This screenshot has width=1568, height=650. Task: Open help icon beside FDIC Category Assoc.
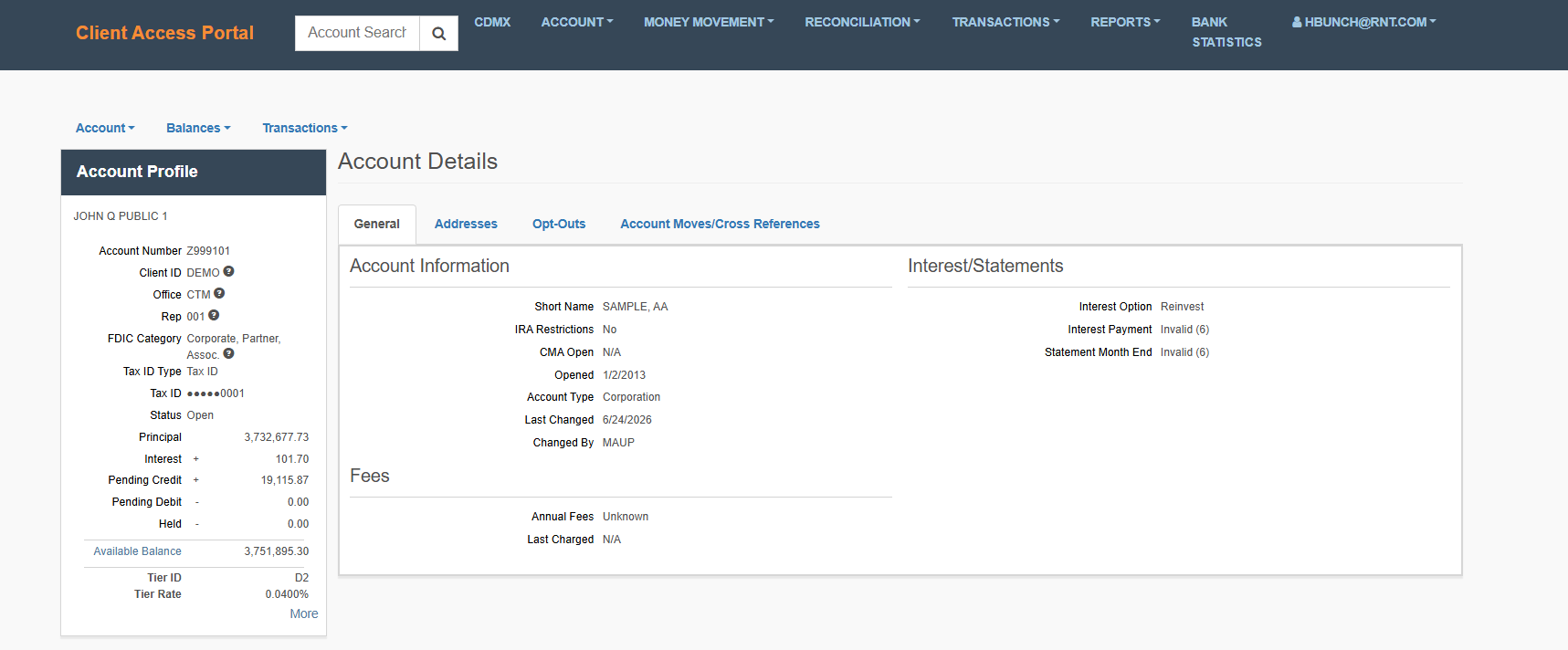pyautogui.click(x=229, y=353)
